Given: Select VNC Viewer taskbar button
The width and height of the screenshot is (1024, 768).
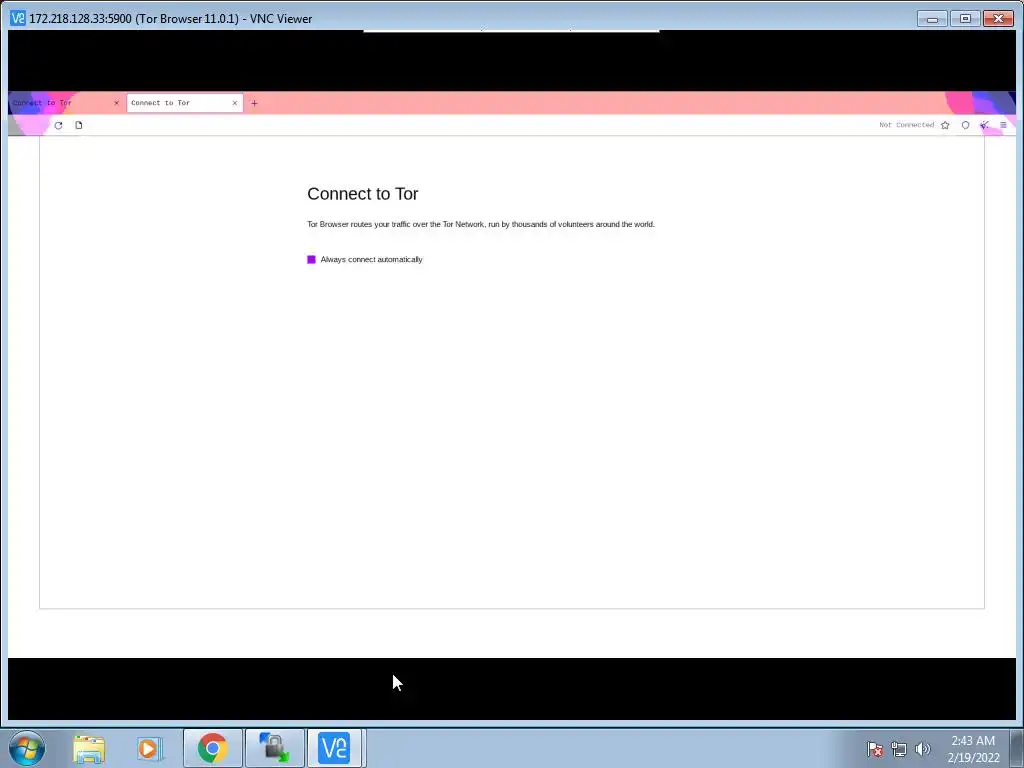Looking at the screenshot, I should click(334, 748).
